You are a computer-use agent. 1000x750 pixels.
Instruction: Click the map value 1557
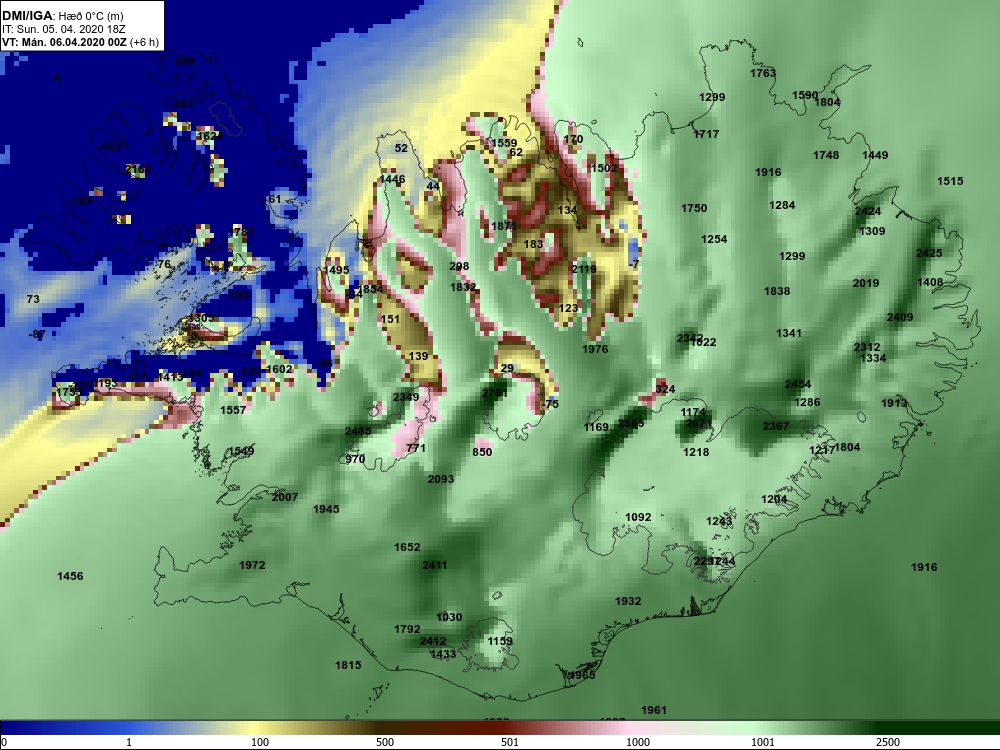pyautogui.click(x=233, y=410)
